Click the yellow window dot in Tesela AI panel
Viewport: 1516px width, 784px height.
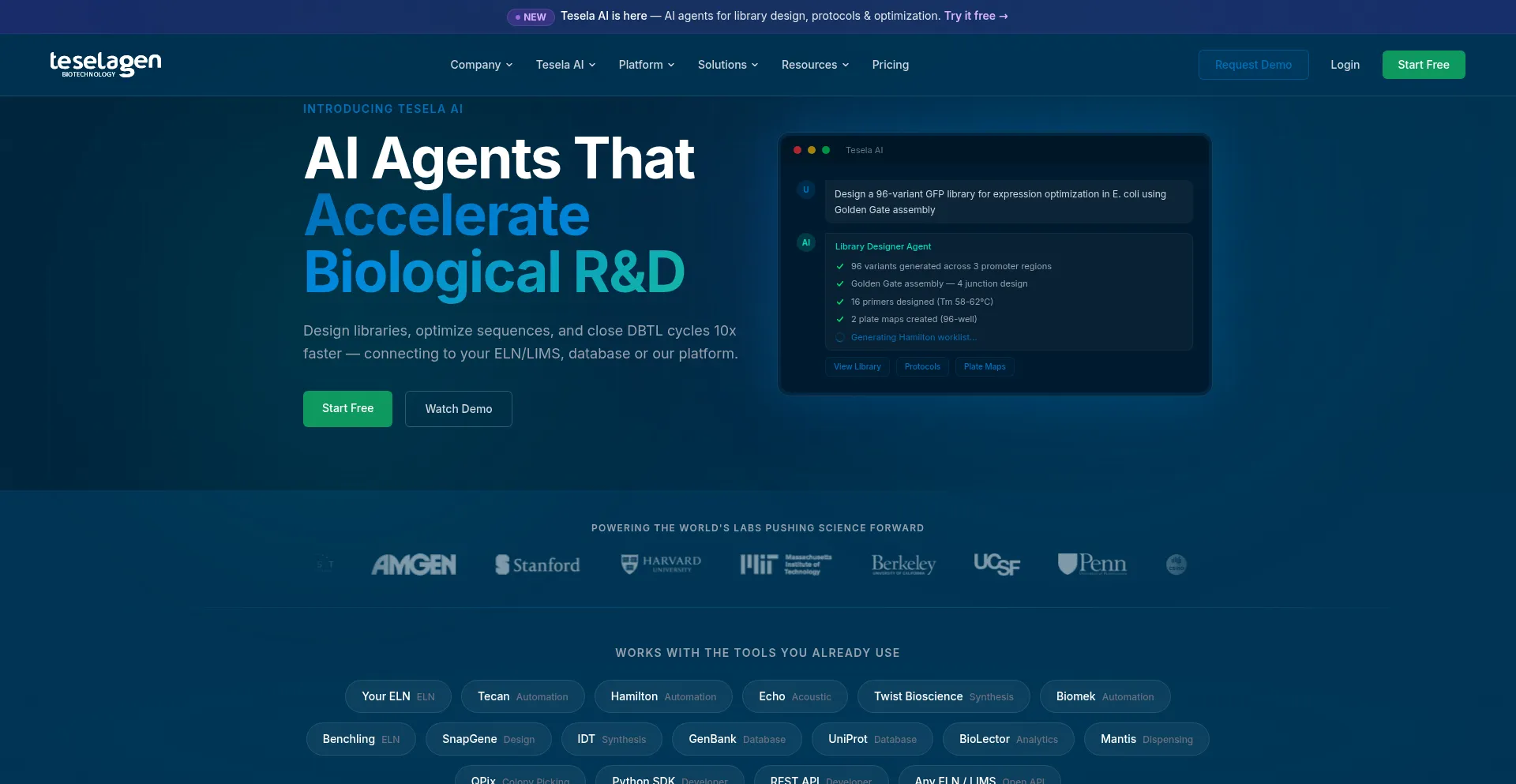(812, 150)
